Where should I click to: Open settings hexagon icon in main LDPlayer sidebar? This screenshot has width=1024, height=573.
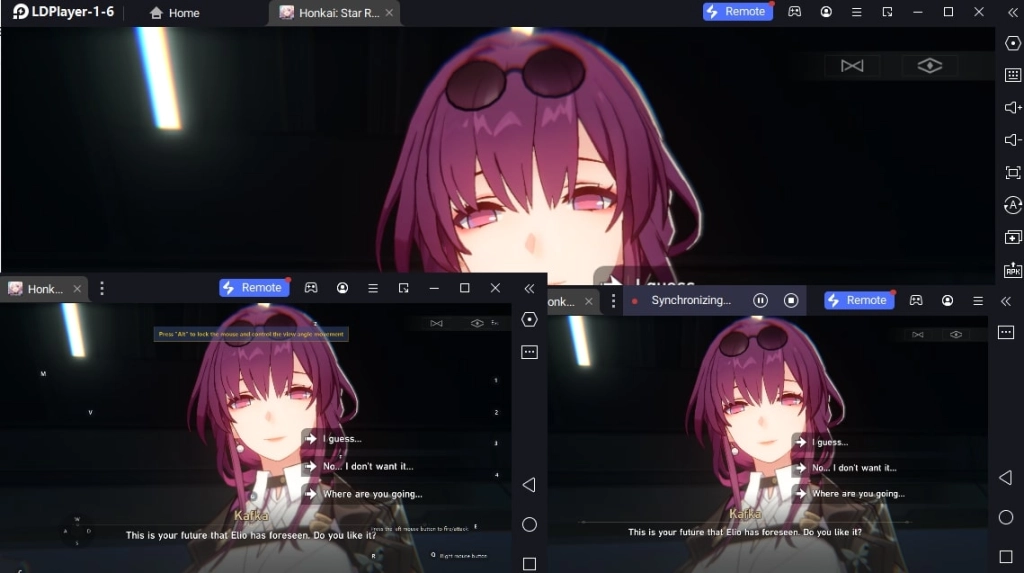pos(1012,43)
